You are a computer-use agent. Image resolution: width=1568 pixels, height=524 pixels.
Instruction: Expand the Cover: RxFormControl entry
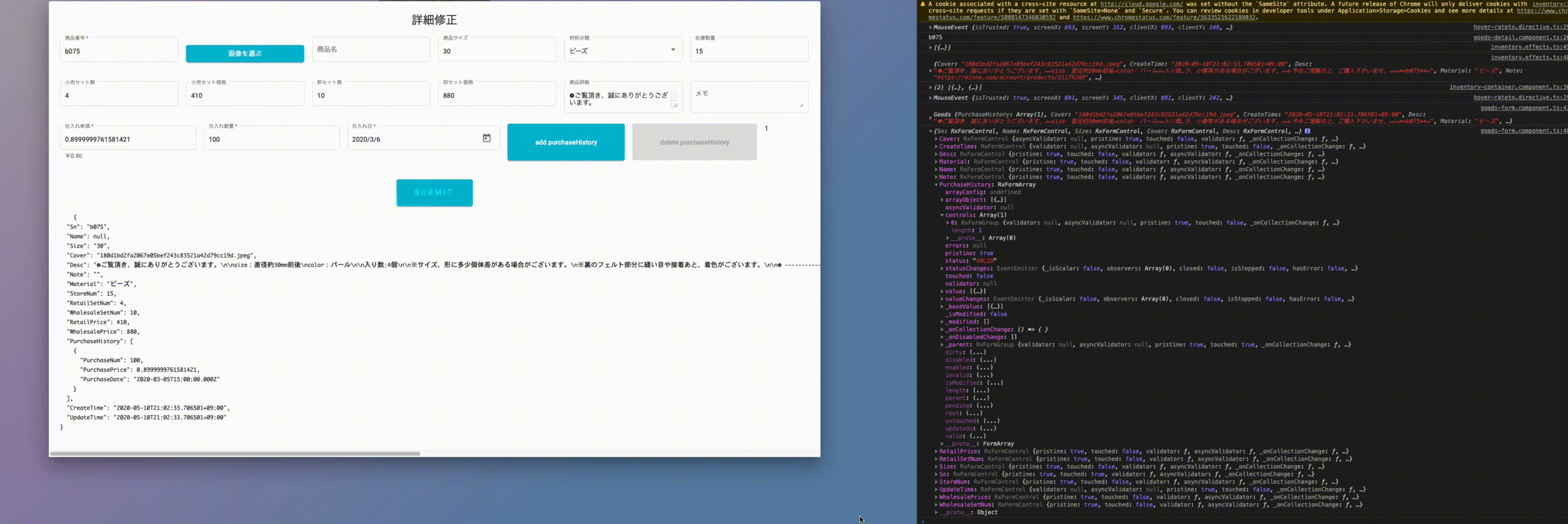click(x=937, y=139)
